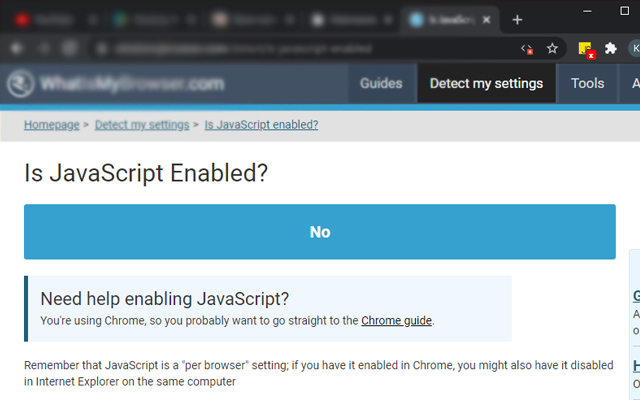Open the Is JavaScript enabled? breadcrumb link
Image resolution: width=640 pixels, height=400 pixels.
point(261,125)
